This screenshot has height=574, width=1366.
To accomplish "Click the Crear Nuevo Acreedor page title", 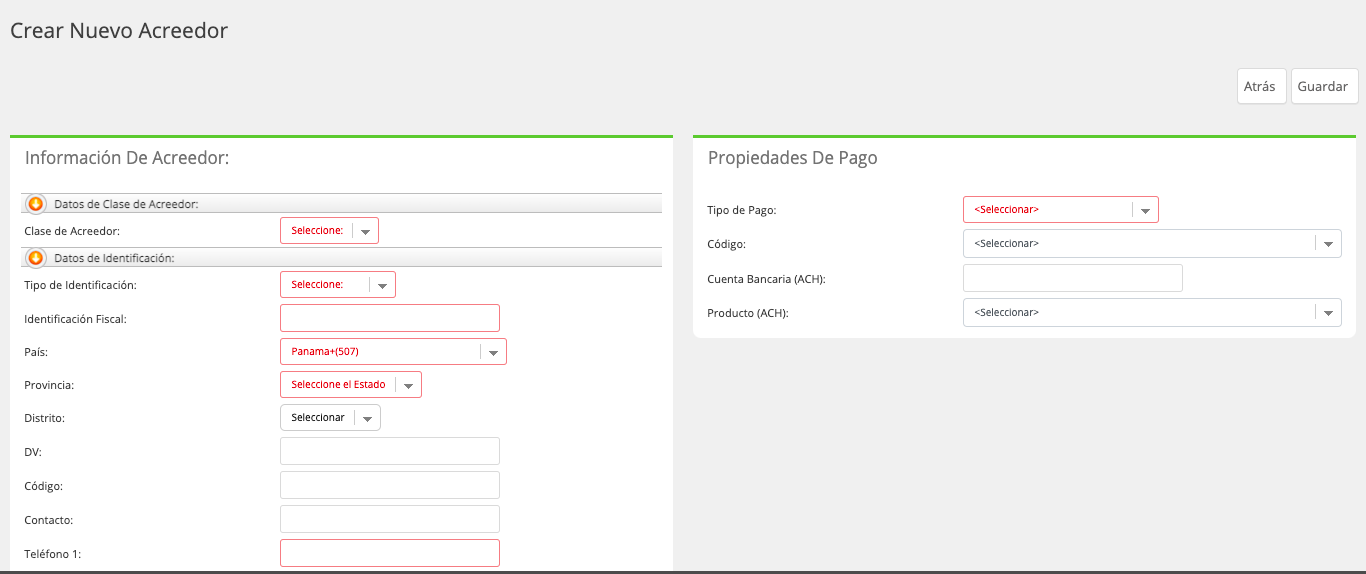I will (x=119, y=31).
